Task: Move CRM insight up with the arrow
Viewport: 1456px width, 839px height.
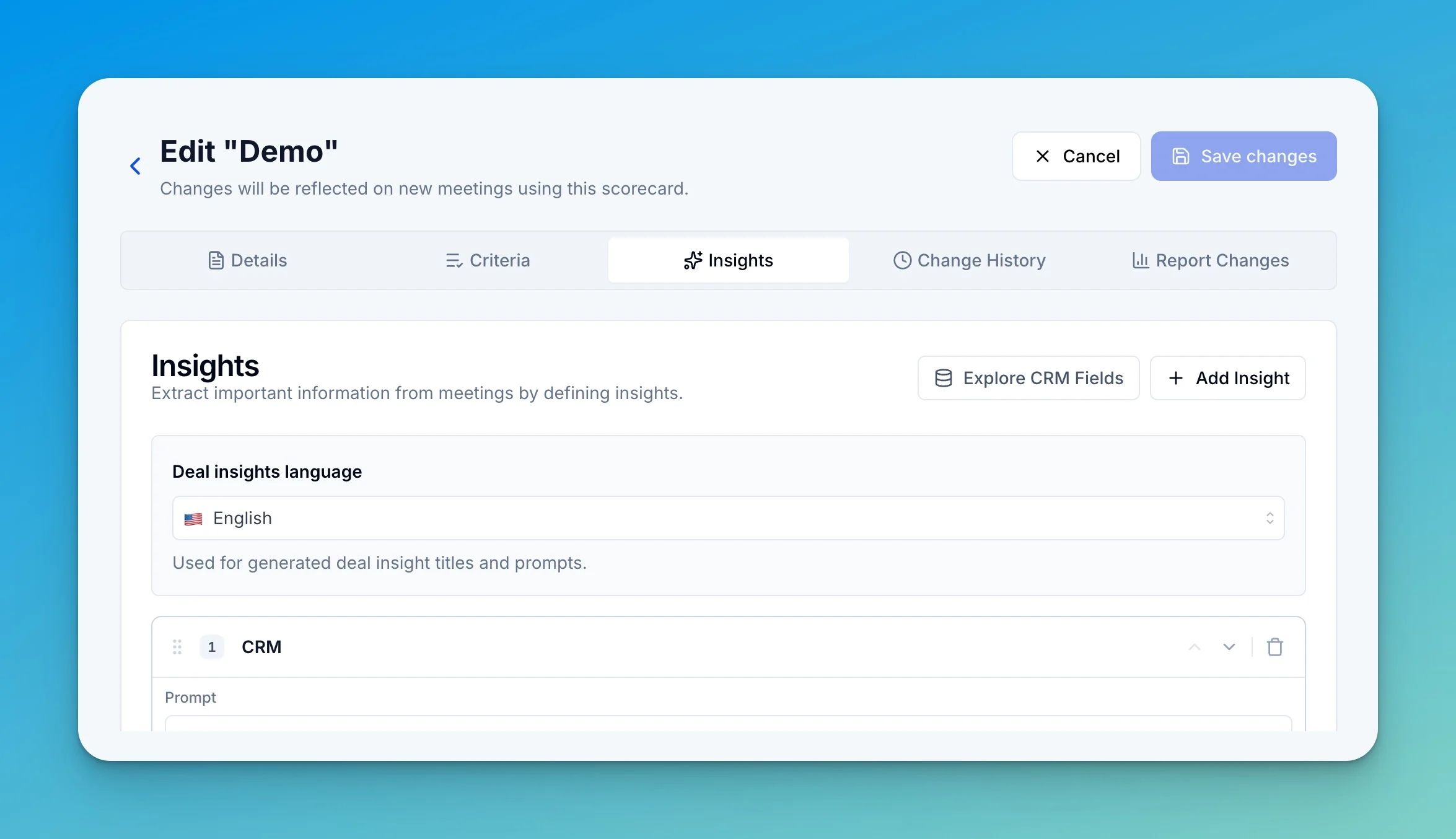Action: [1195, 647]
